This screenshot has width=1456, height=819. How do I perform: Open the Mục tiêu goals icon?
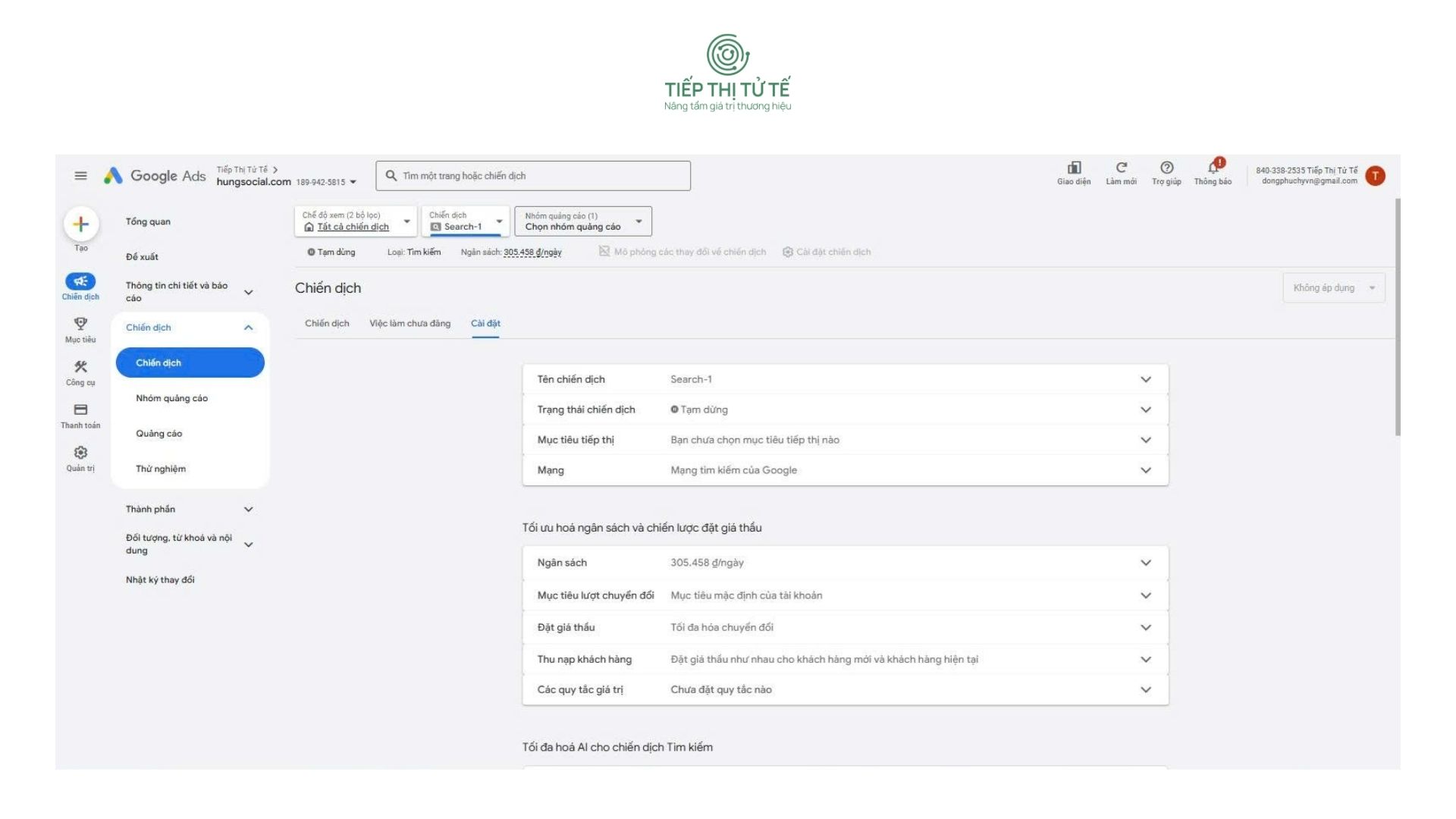coord(80,325)
